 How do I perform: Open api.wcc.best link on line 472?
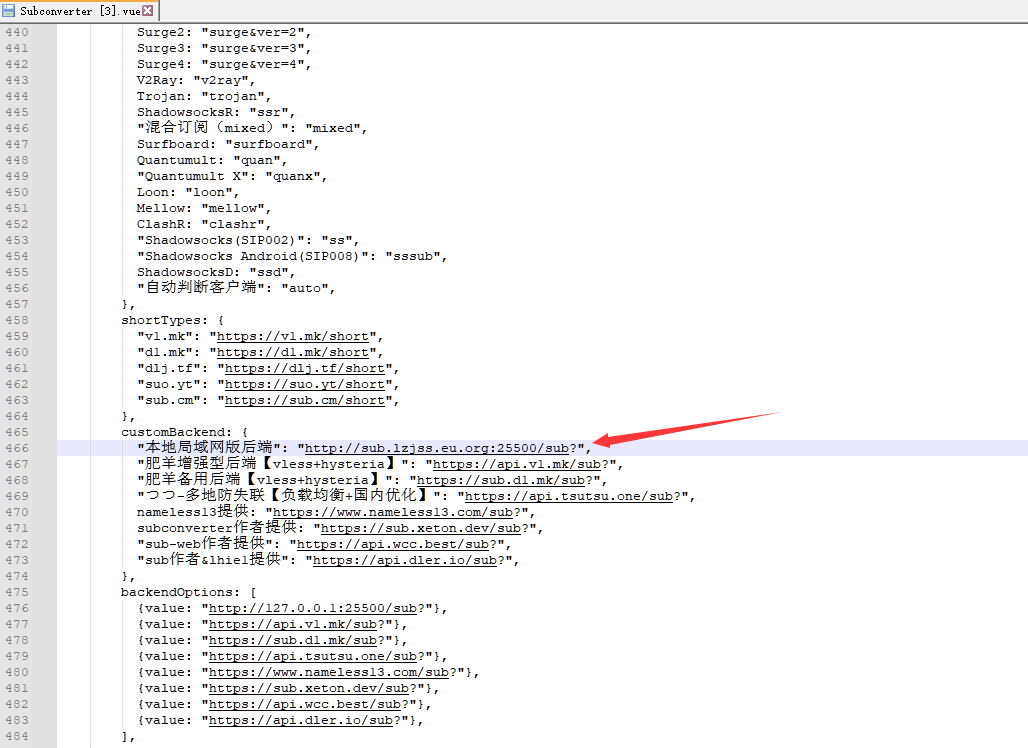click(x=393, y=544)
